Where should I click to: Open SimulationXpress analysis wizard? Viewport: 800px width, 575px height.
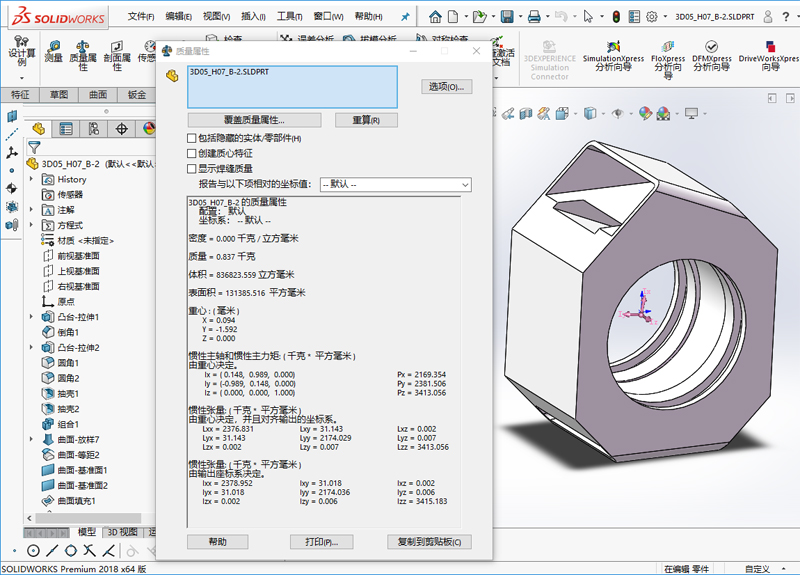coord(613,57)
